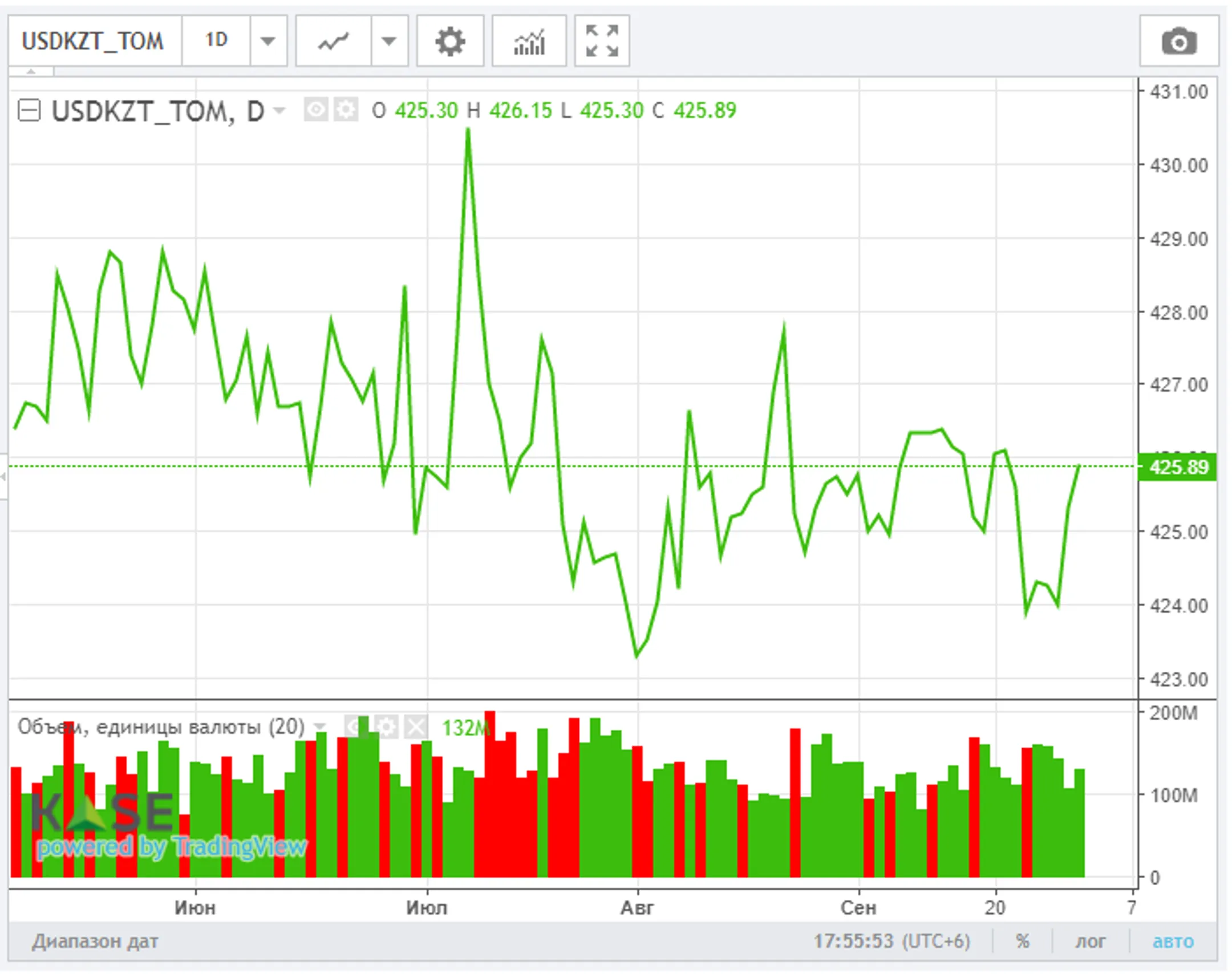Open chart settings gear icon
The width and height of the screenshot is (1232, 974).
point(450,41)
